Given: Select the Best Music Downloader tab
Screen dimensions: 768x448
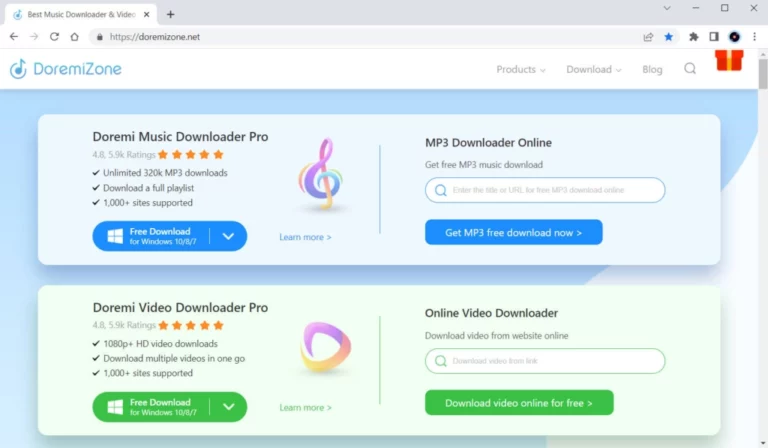Looking at the screenshot, I should 81,15.
